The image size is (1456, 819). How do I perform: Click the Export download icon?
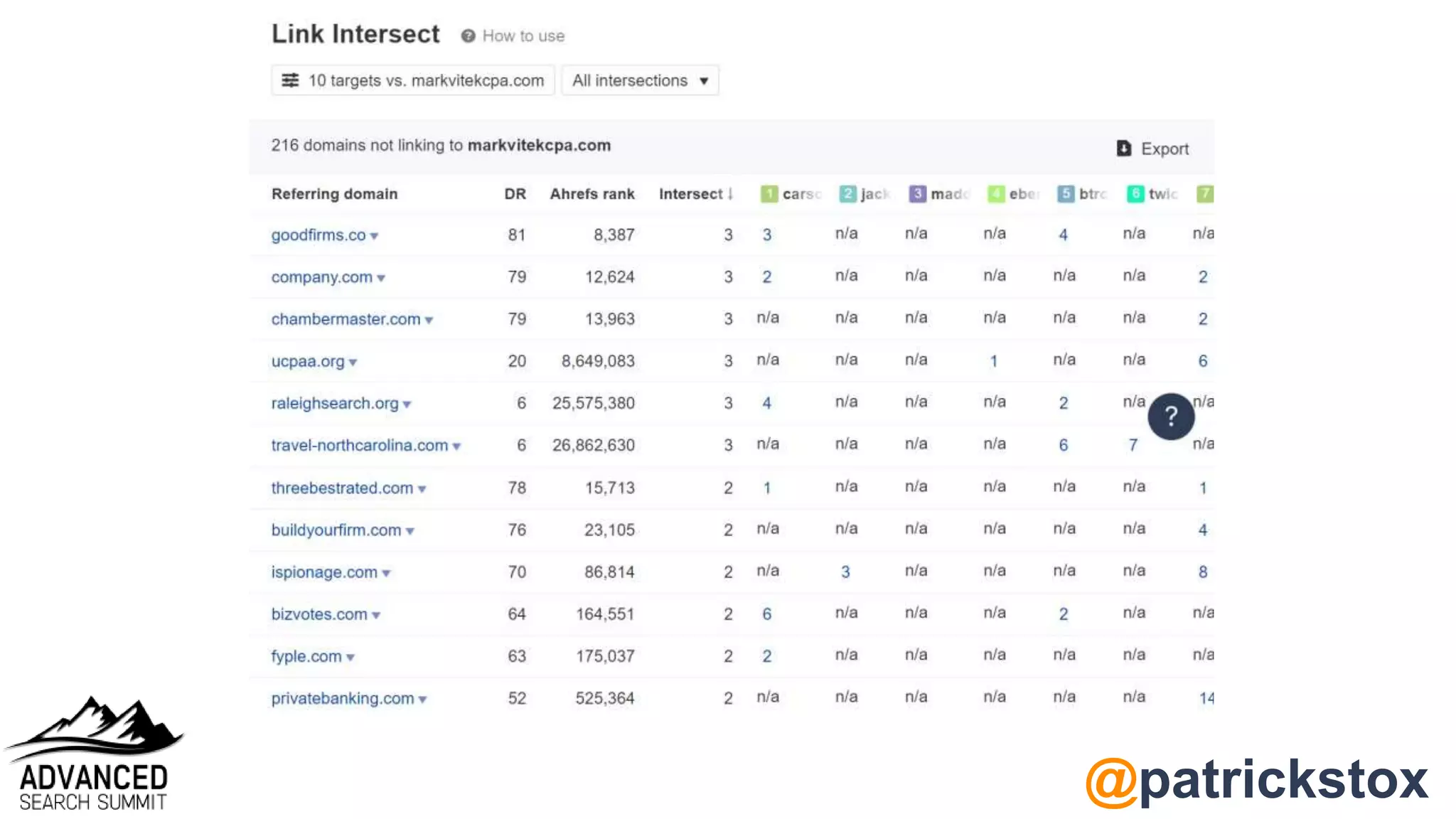click(x=1123, y=149)
